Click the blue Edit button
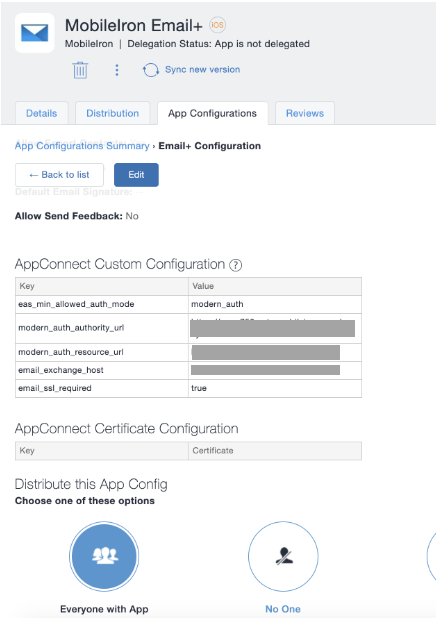Viewport: 436px width, 619px height. pos(136,175)
